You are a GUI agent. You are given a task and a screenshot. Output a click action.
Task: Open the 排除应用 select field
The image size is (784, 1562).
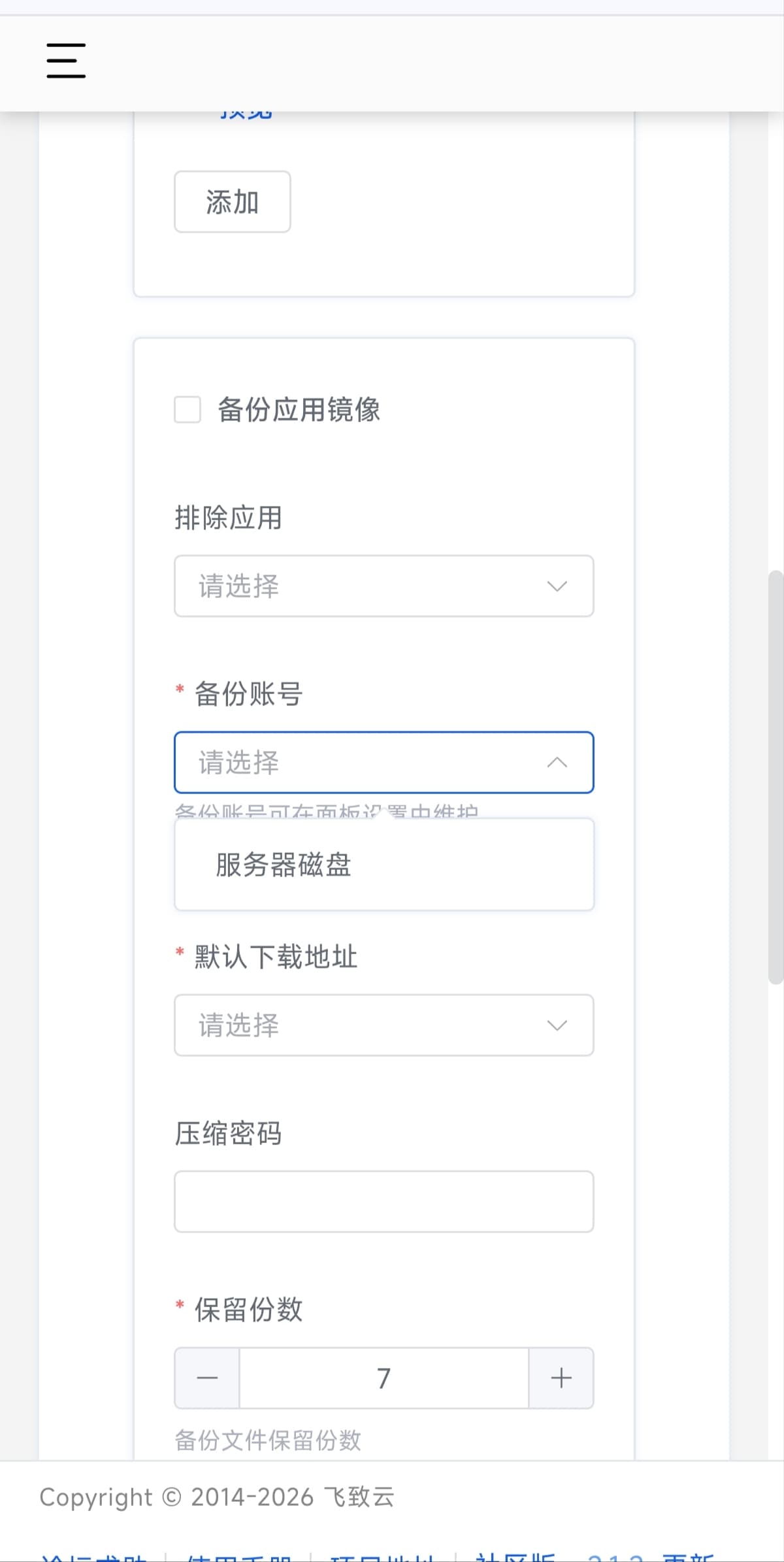tap(366, 586)
